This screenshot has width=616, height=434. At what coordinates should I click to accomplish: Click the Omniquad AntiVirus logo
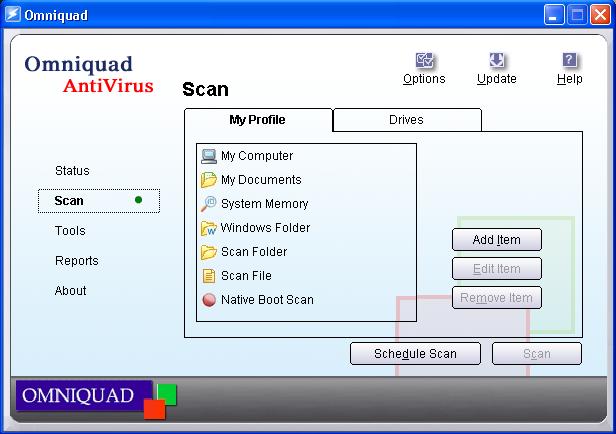pos(89,75)
